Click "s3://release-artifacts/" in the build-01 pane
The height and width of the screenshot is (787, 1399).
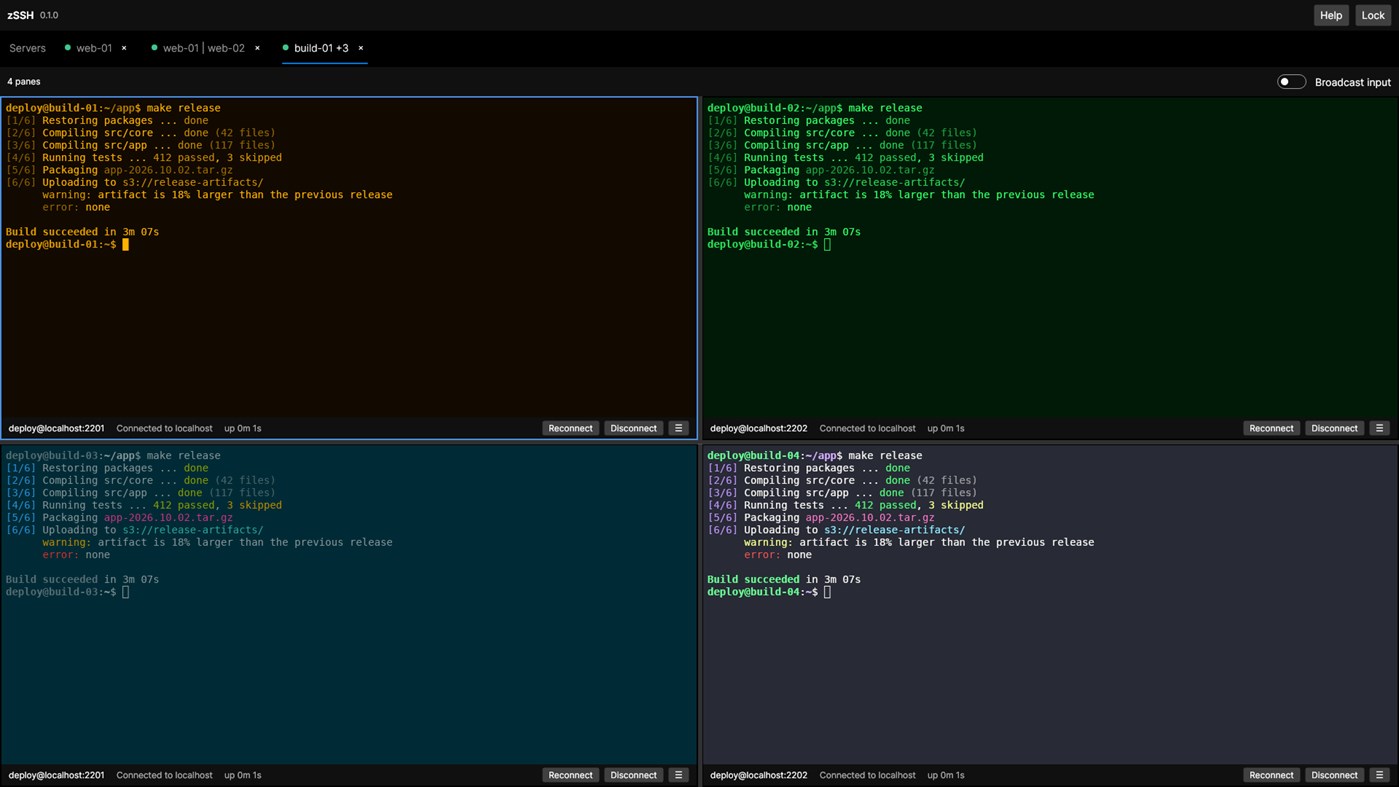[193, 183]
